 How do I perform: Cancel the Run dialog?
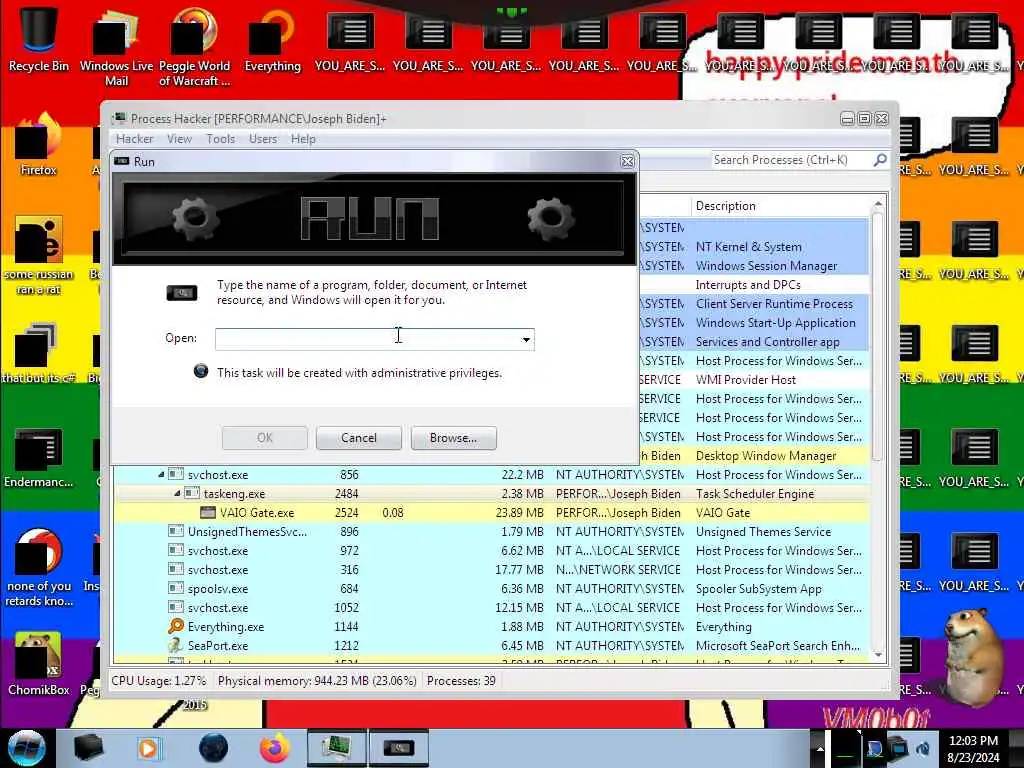coord(359,438)
